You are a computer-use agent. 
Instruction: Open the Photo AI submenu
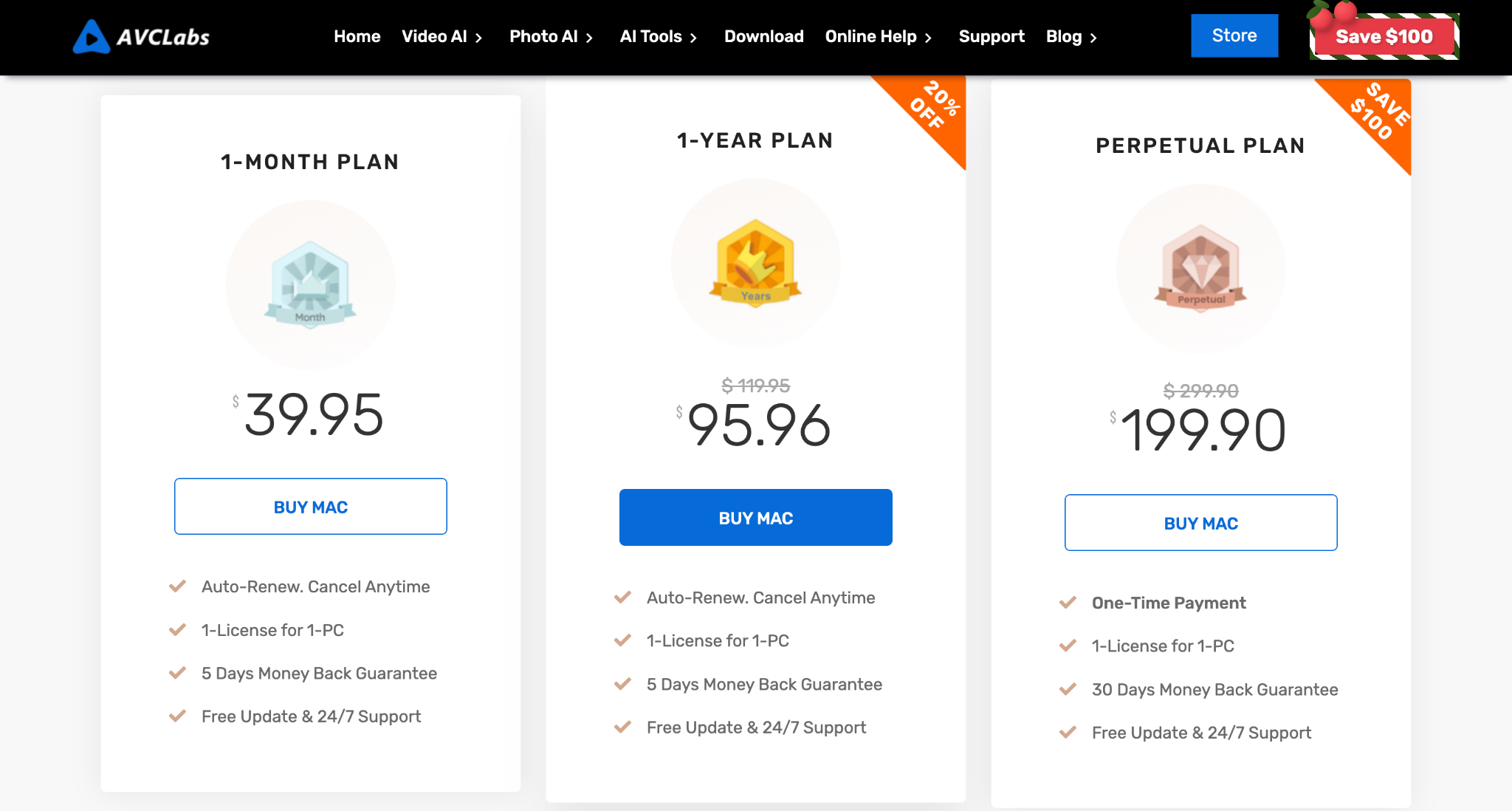tap(544, 36)
